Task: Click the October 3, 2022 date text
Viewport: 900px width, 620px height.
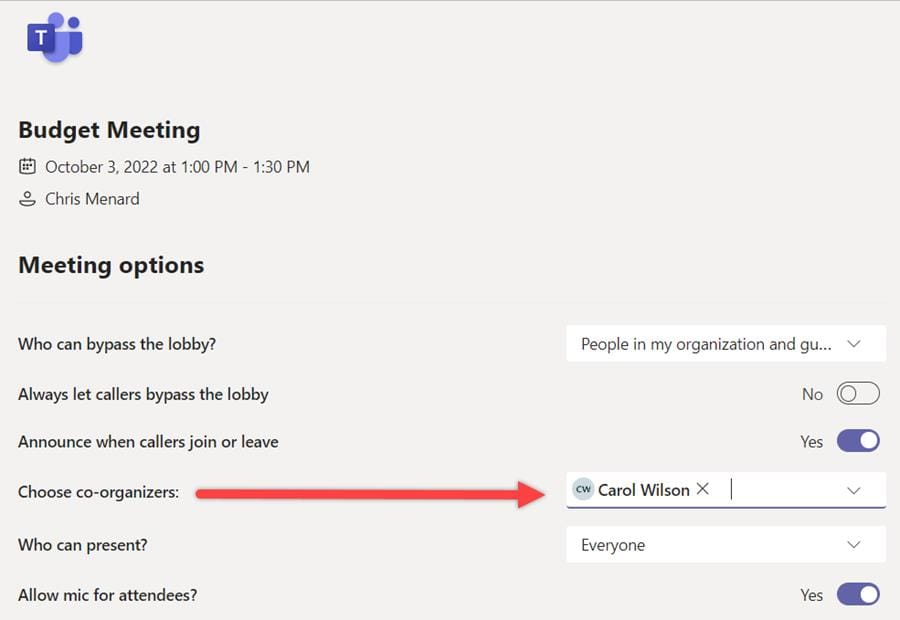Action: click(177, 167)
